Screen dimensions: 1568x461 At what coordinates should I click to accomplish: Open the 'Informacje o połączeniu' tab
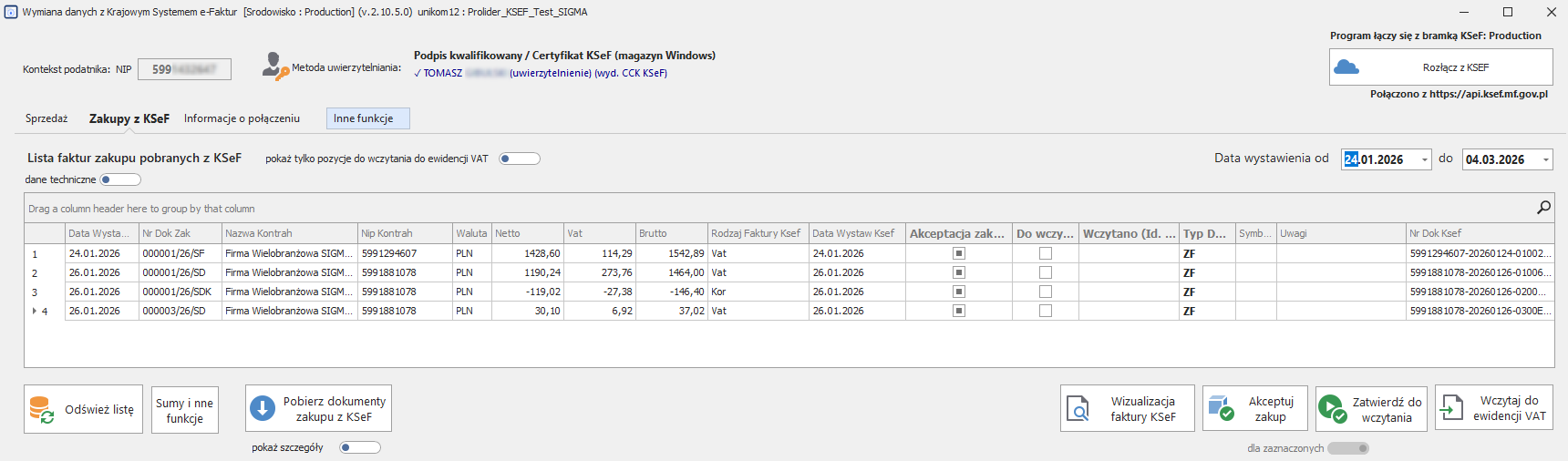pyautogui.click(x=242, y=118)
